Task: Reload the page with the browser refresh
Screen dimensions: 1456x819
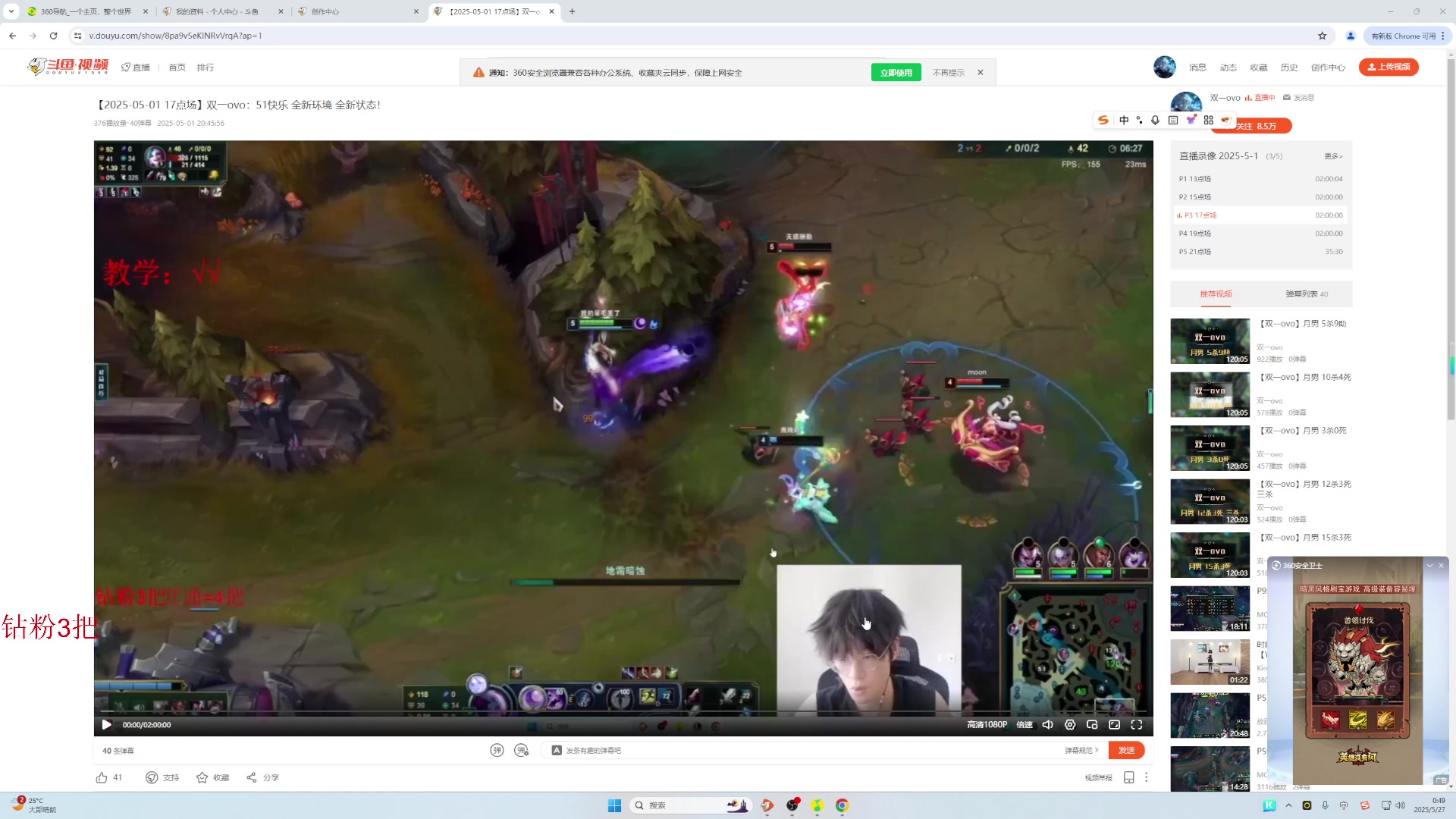Action: coord(53,36)
